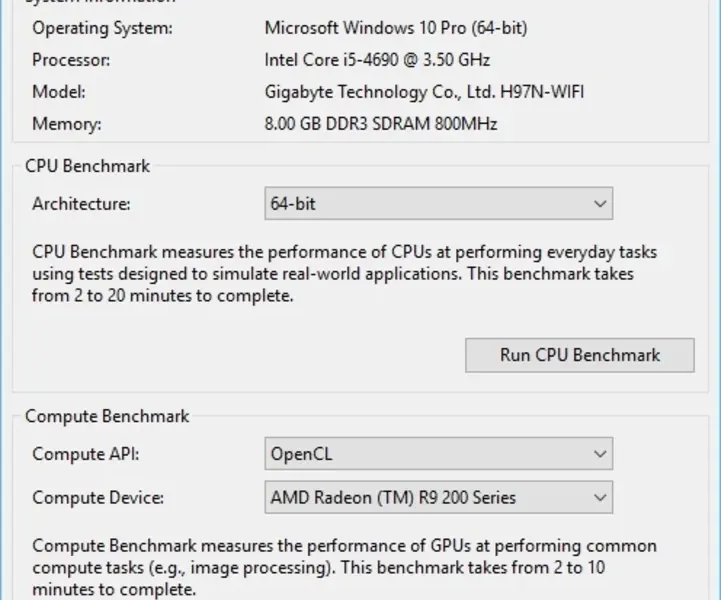Click the CPU Benchmark description paragraph
This screenshot has height=600, width=721.
tap(344, 274)
